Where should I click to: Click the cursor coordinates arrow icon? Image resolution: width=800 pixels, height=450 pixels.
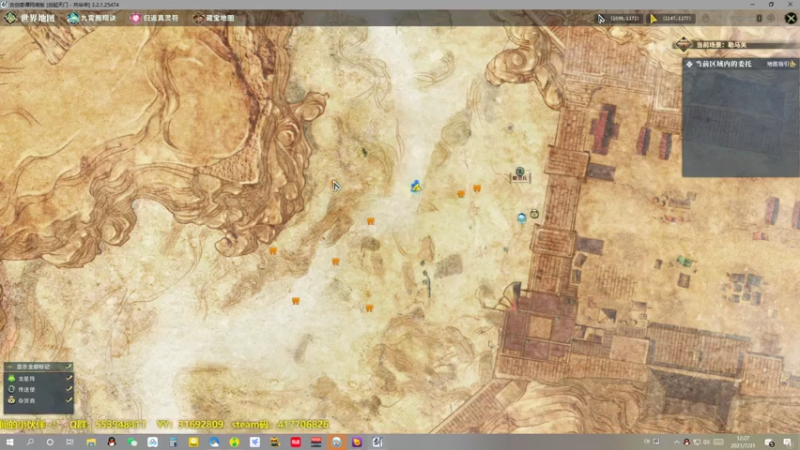tap(601, 19)
